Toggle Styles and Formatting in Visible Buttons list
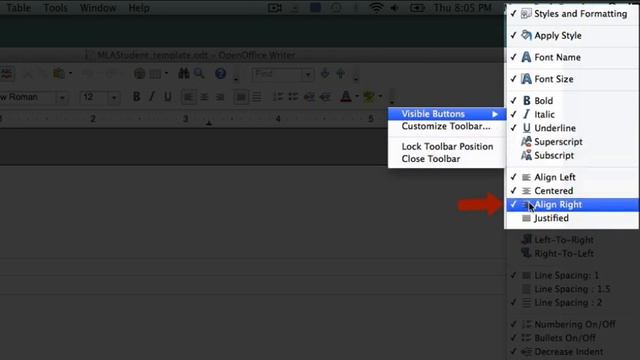 [x=572, y=13]
